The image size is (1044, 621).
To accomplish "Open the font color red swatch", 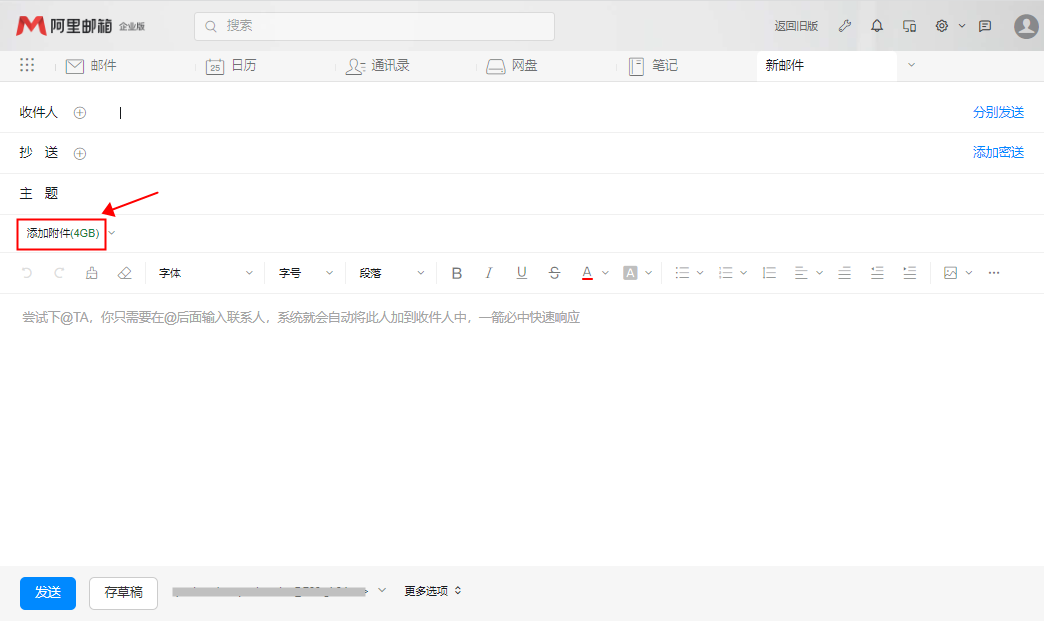I will [588, 273].
